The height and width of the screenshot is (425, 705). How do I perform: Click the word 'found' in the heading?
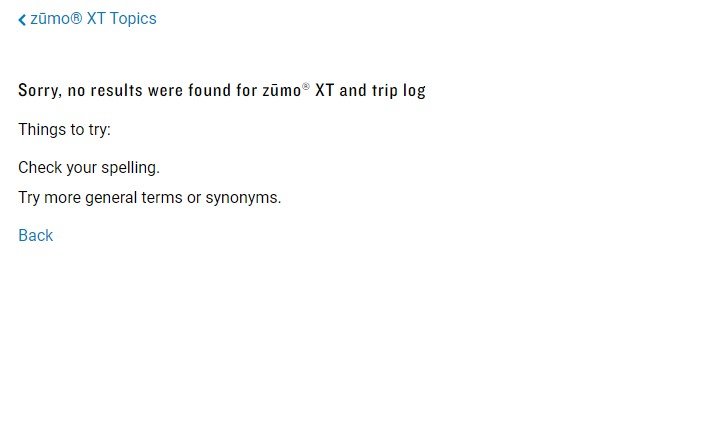coord(210,90)
